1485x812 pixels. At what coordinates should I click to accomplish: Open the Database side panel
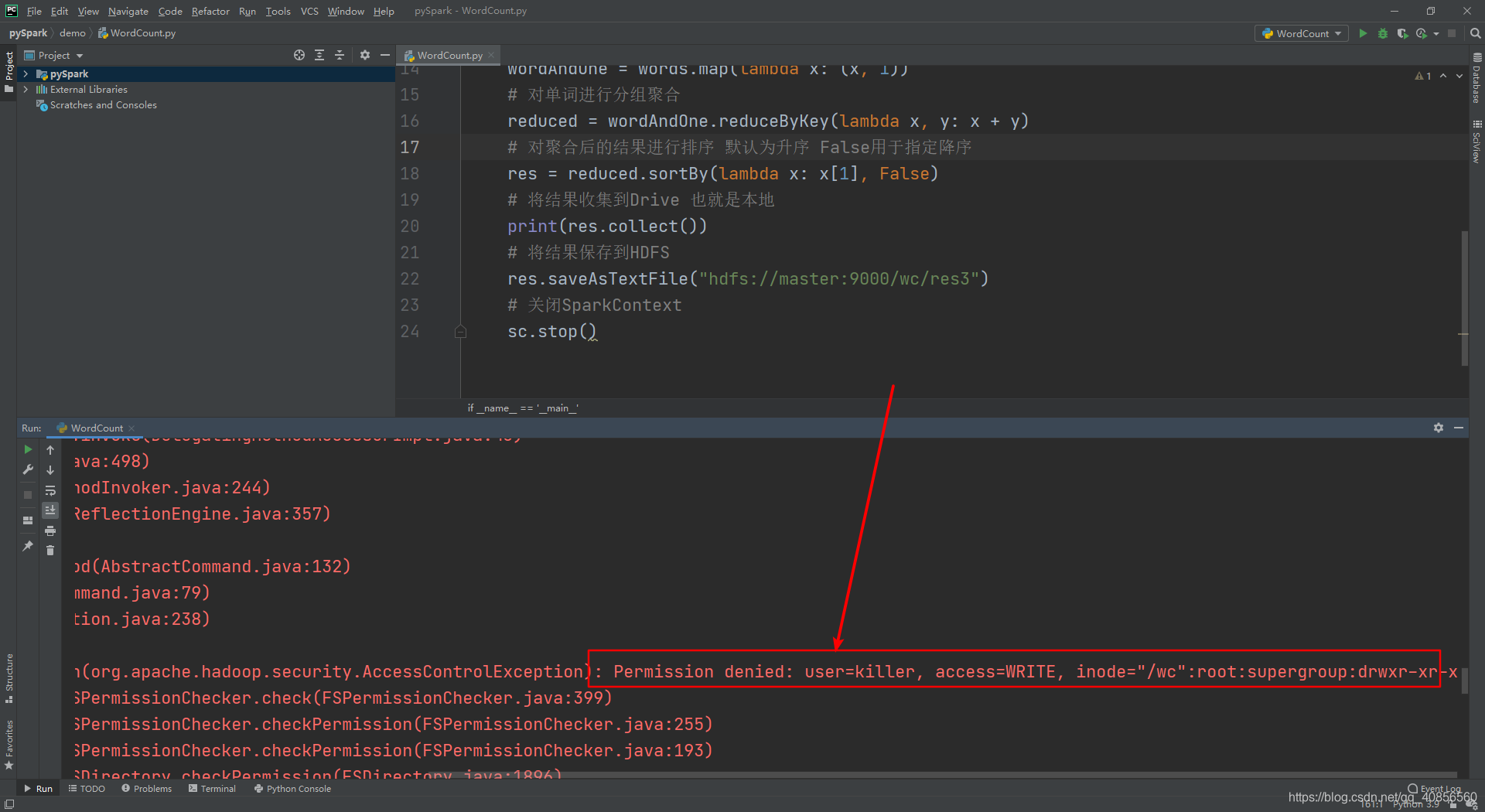(x=1476, y=79)
